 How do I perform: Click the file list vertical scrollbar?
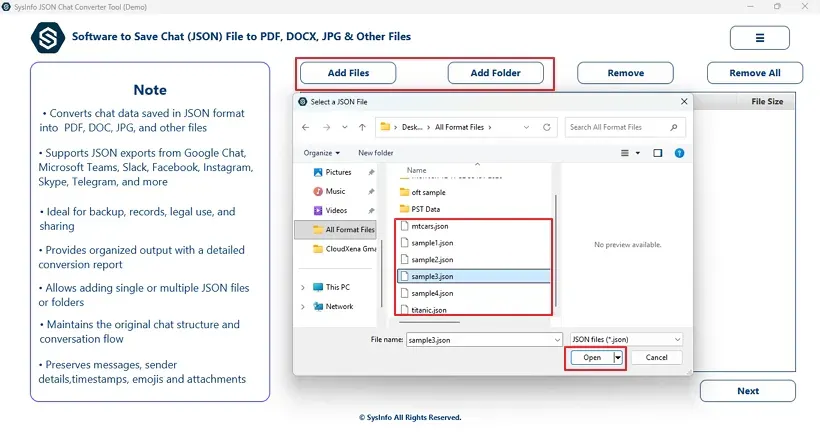(x=555, y=251)
